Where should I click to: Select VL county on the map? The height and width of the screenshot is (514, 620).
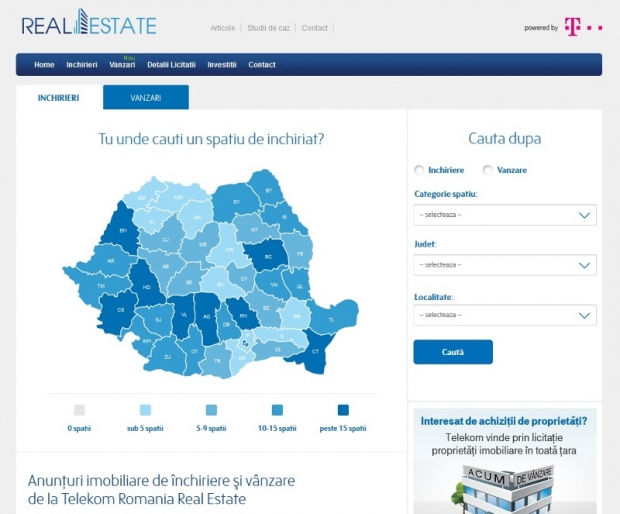coord(183,315)
